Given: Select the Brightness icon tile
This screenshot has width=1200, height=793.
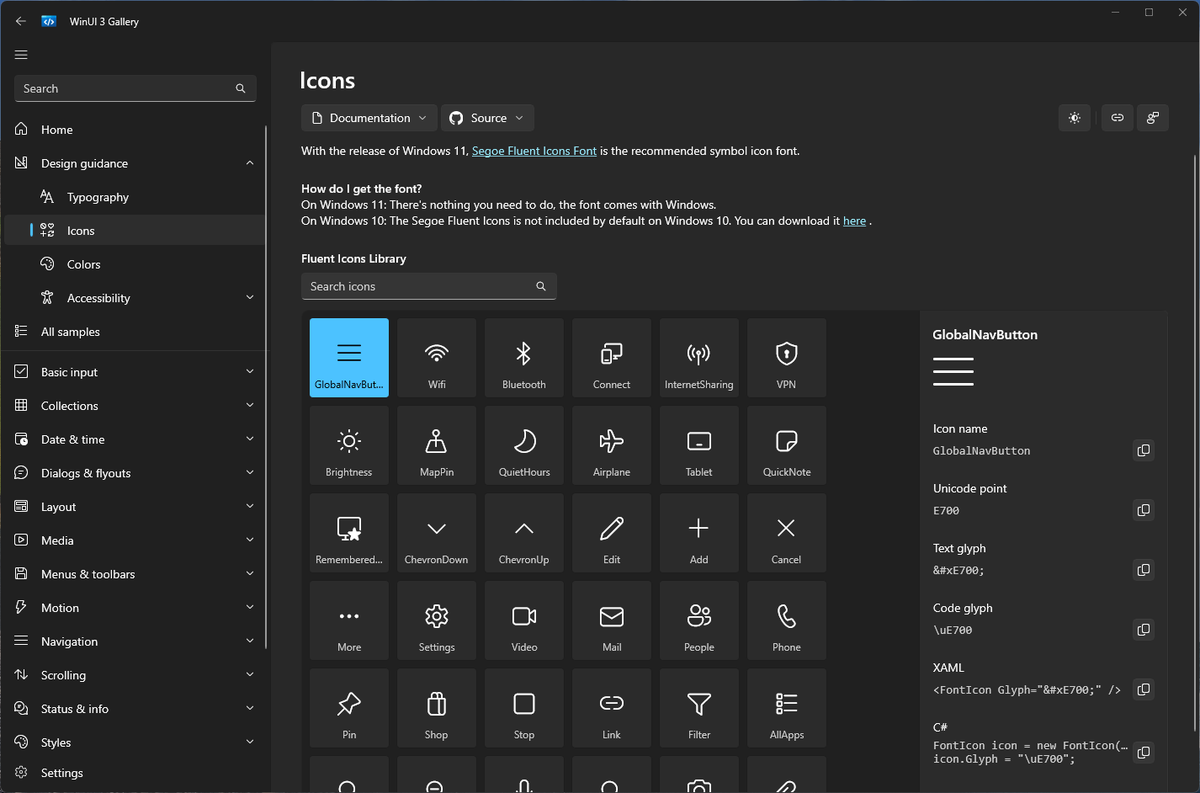Looking at the screenshot, I should coord(349,445).
